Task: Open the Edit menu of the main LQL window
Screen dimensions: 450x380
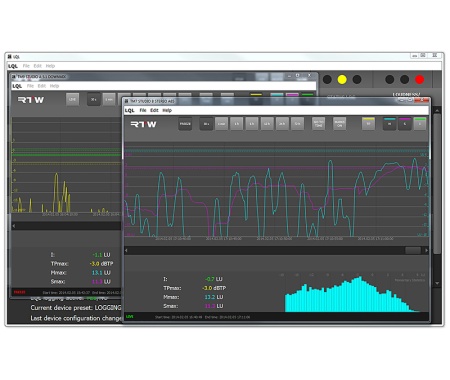Action: [38, 66]
